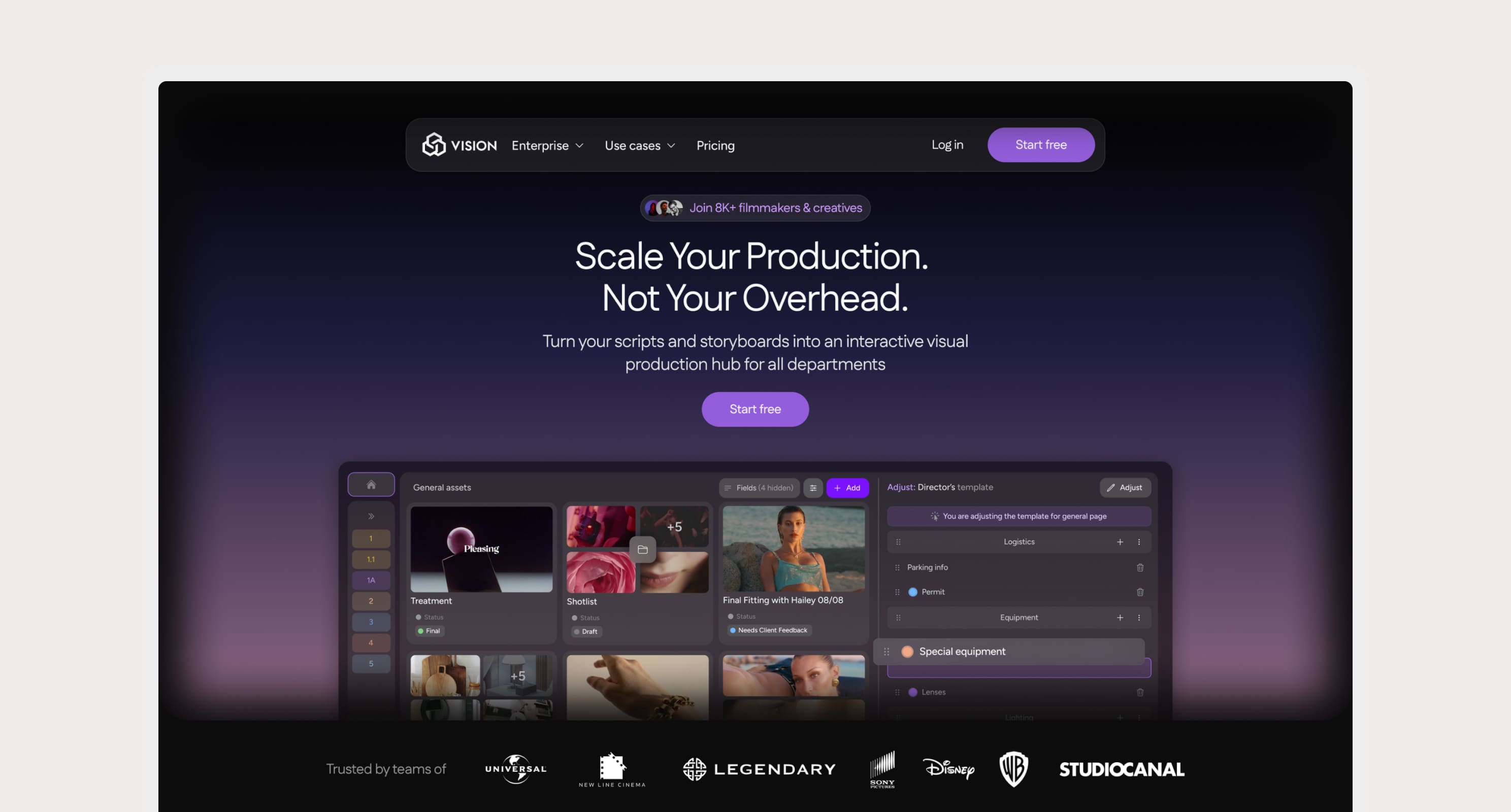Toggle the Draft status badge on Shotlist
The width and height of the screenshot is (1511, 812).
click(585, 631)
